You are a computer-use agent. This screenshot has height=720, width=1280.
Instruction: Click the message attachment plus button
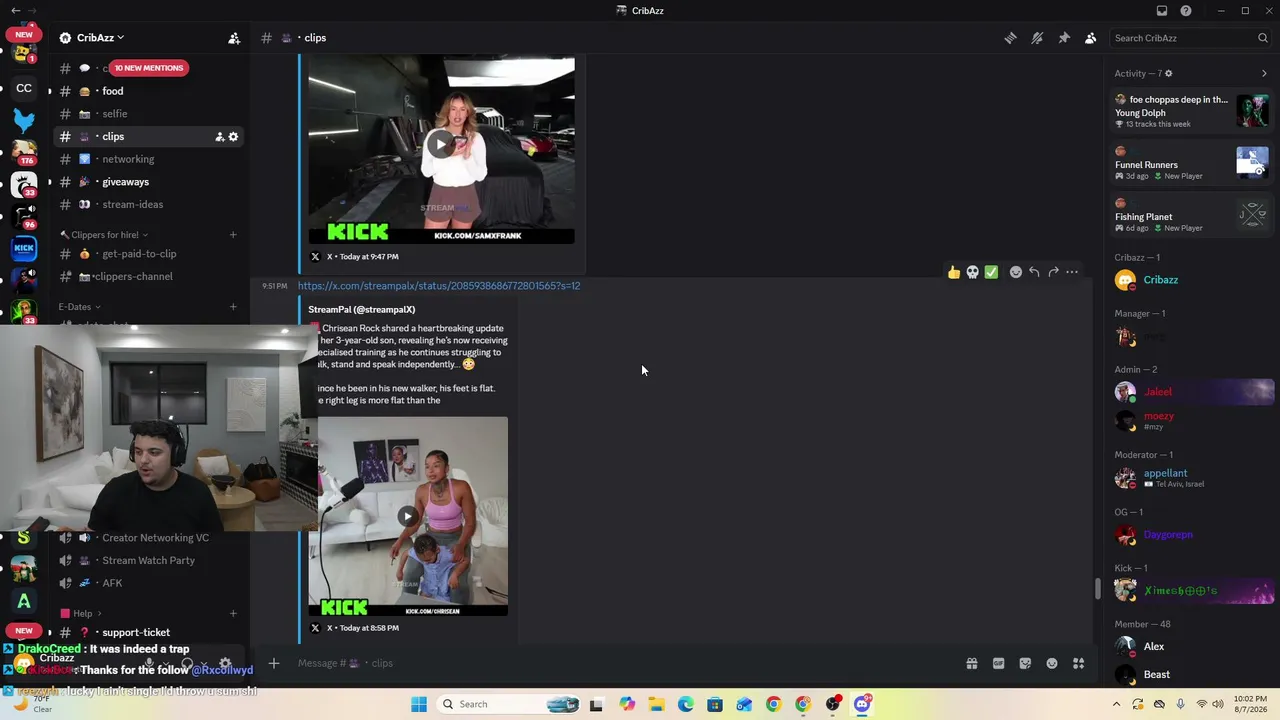point(273,663)
